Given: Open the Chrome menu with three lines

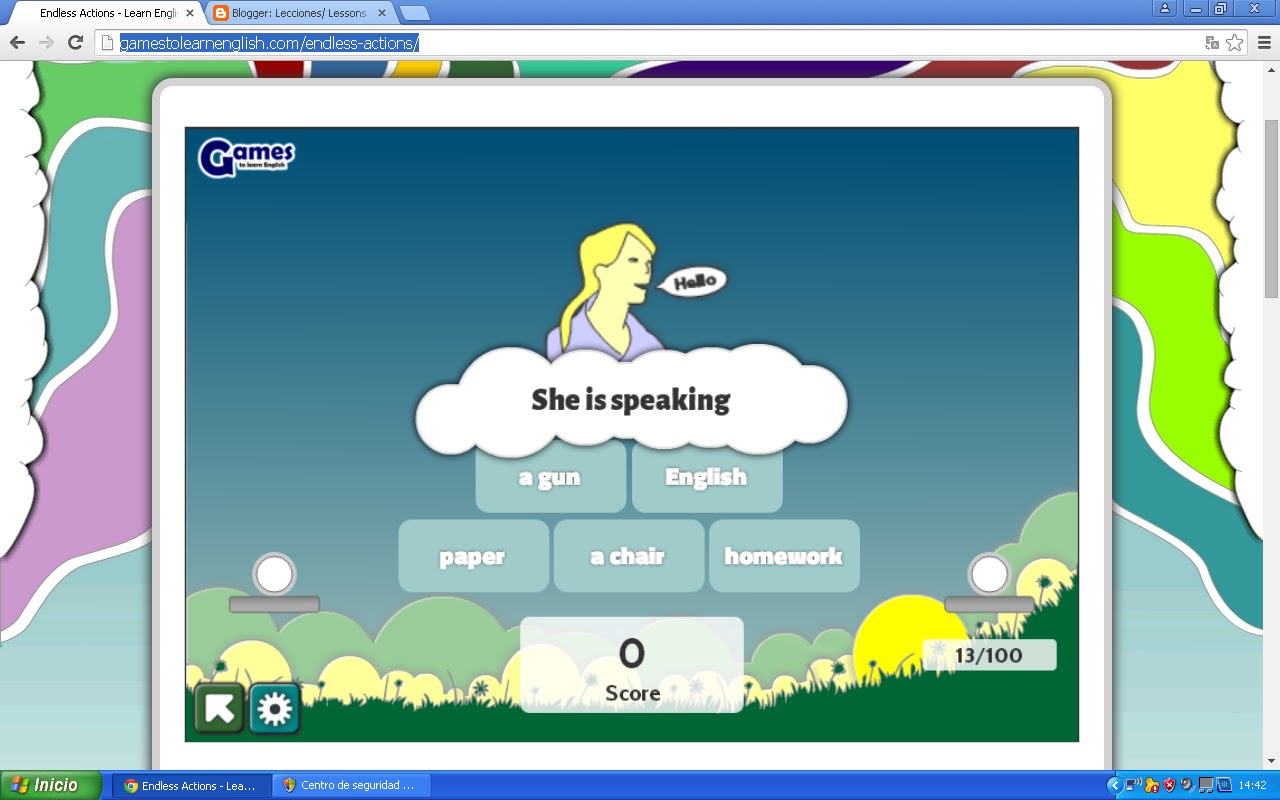Looking at the screenshot, I should (x=1262, y=43).
